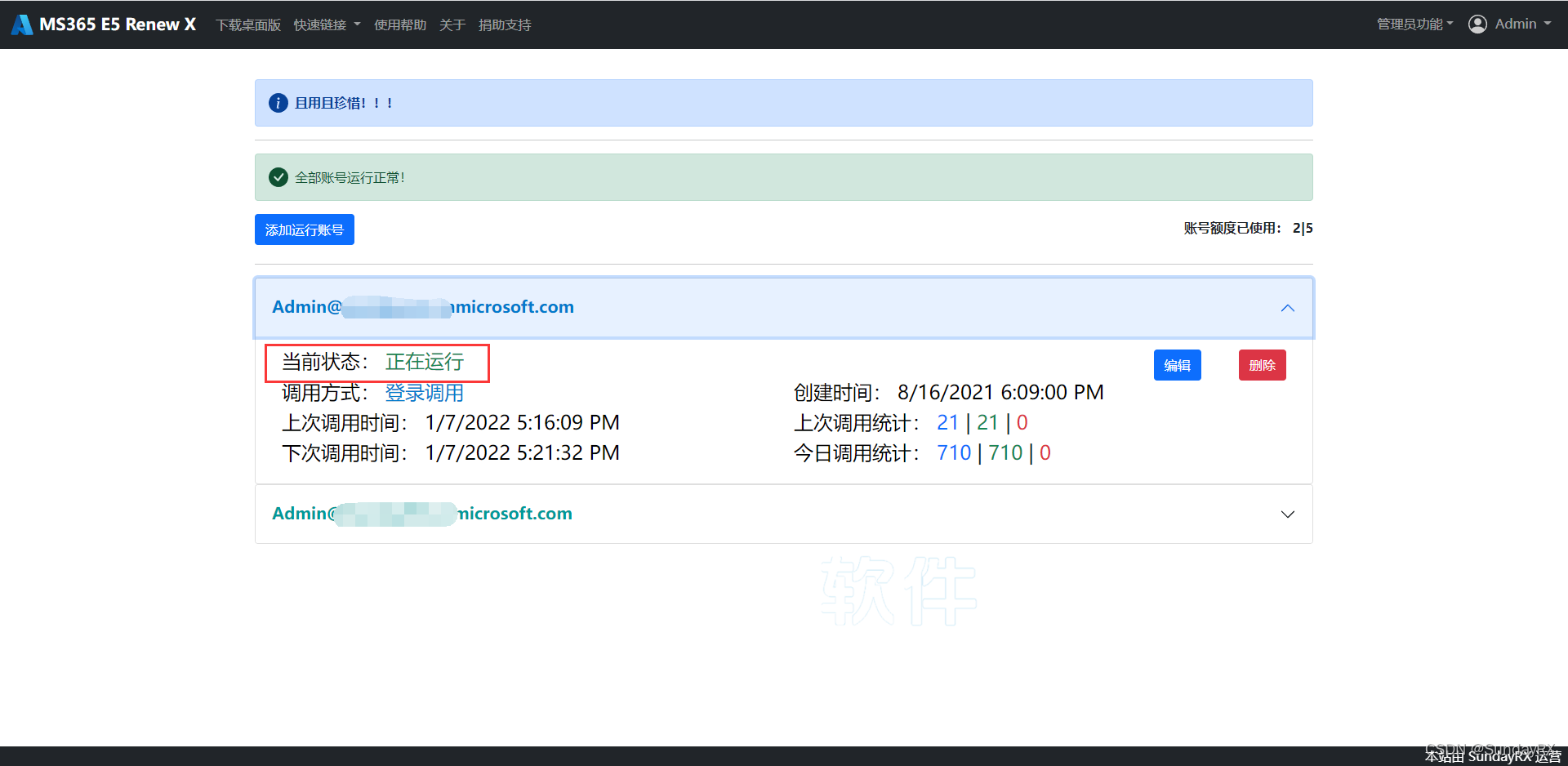1568x766 pixels.
Task: Click the MS365 E5 Renew X brand title
Action: point(118,24)
